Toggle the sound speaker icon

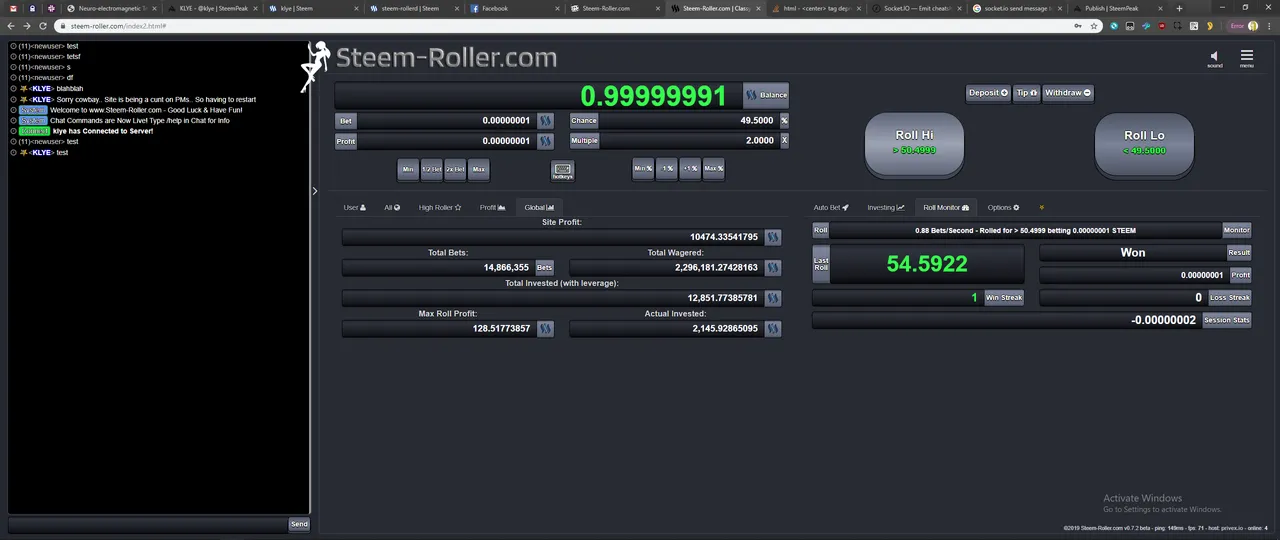(1214, 57)
